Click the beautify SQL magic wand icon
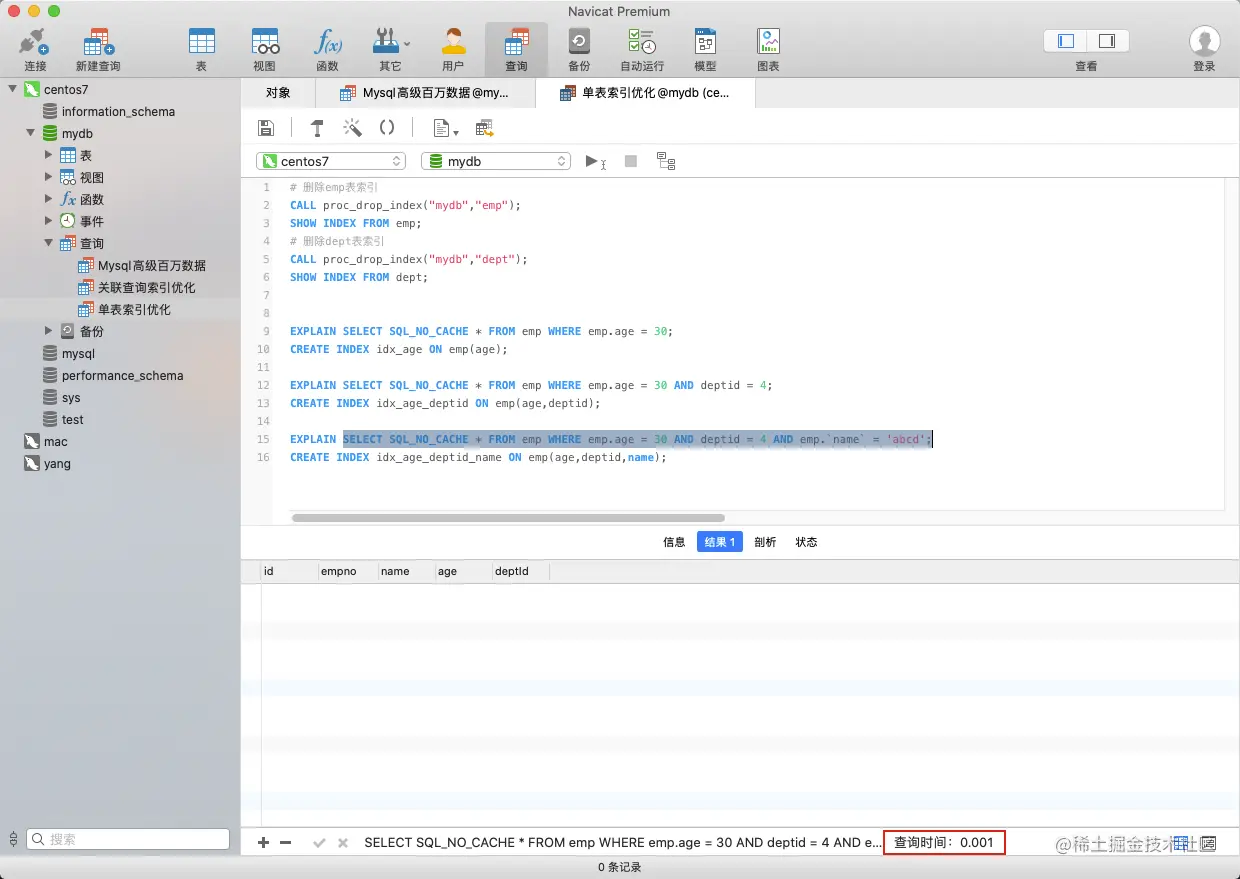 (x=352, y=128)
